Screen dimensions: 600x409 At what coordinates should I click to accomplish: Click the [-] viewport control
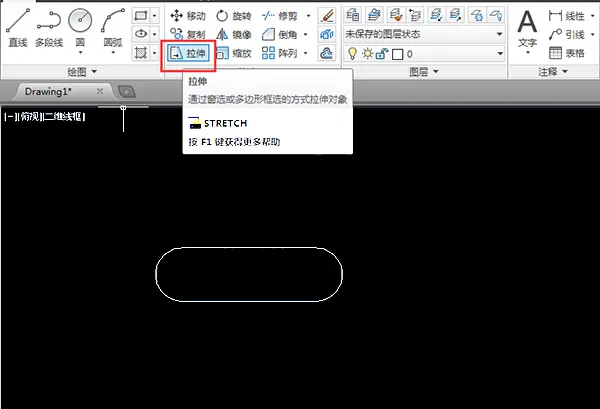click(x=10, y=117)
